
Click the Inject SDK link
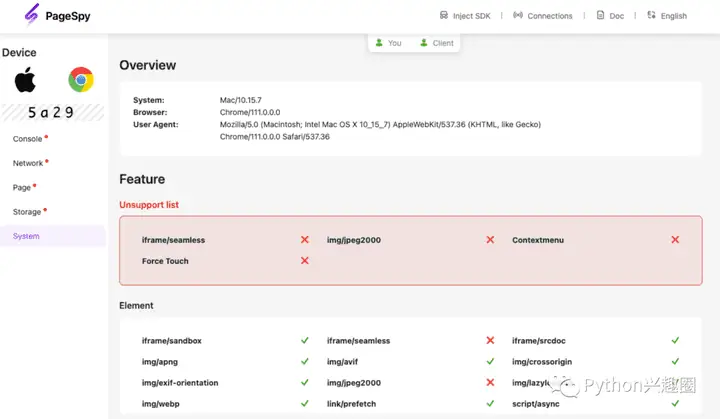[x=472, y=16]
